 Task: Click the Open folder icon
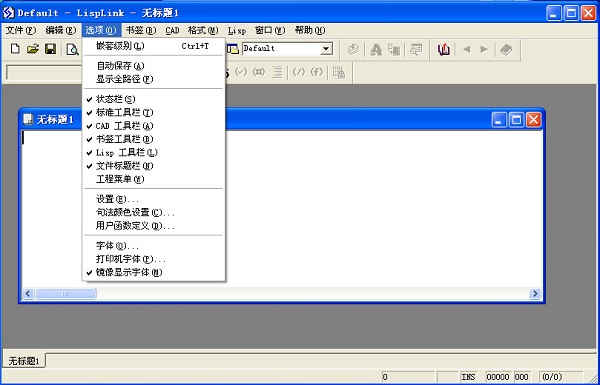pyautogui.click(x=33, y=49)
